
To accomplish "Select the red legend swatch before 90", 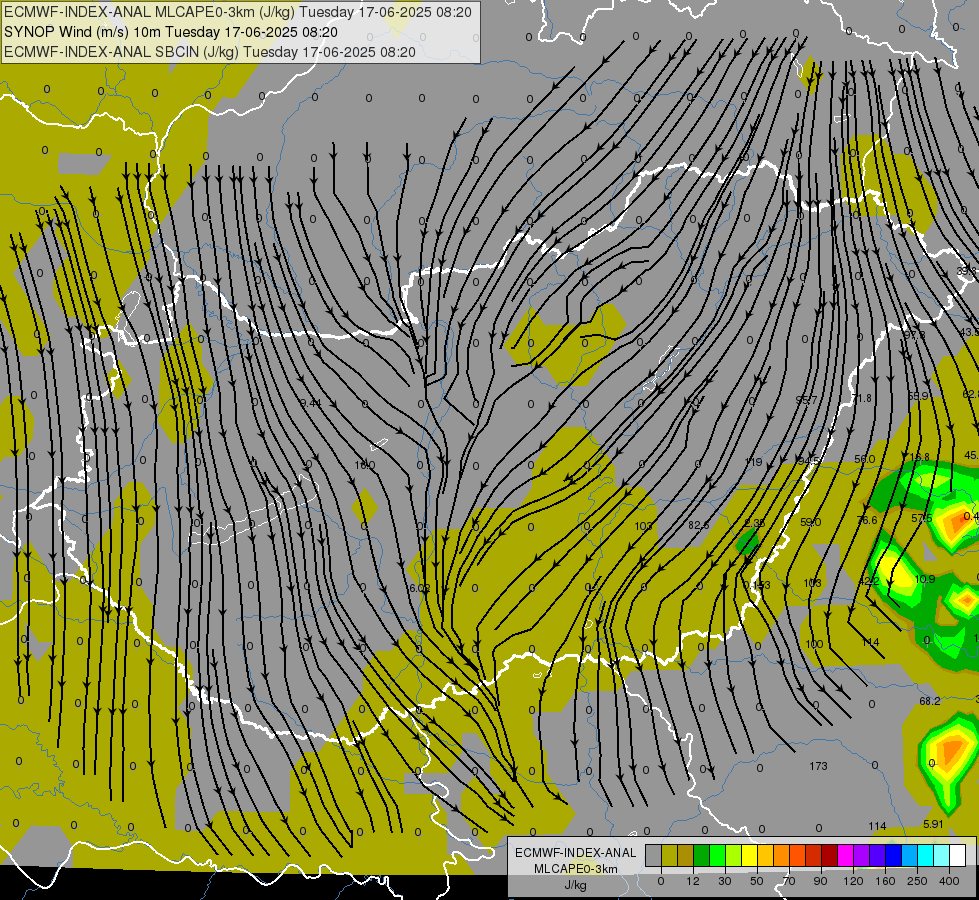I will (x=814, y=855).
